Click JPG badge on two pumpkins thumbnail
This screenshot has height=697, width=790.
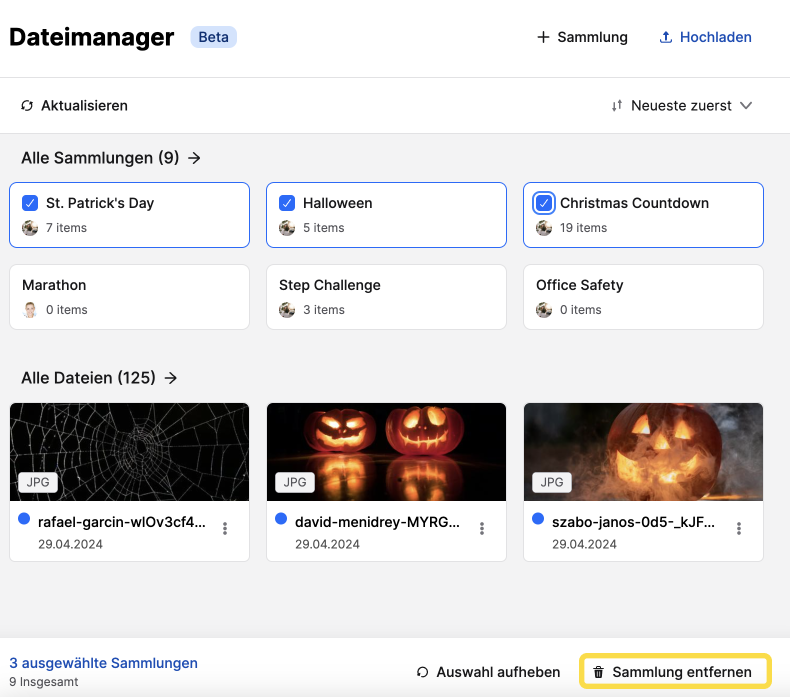[295, 482]
